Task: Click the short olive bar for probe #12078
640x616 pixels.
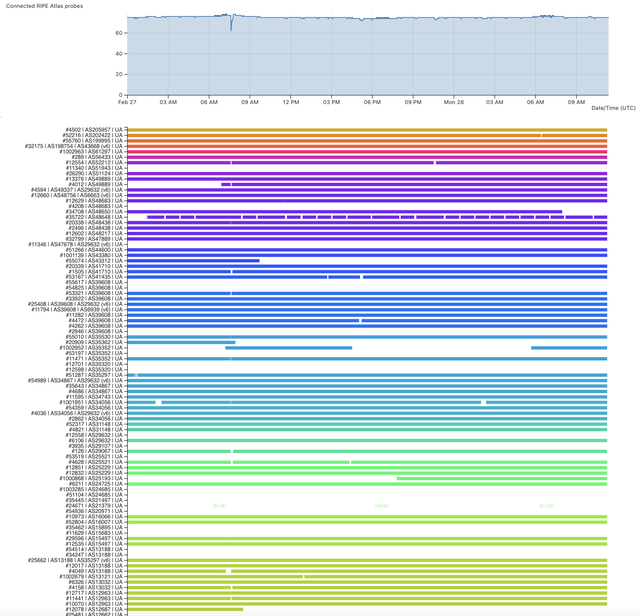Action: (185, 609)
